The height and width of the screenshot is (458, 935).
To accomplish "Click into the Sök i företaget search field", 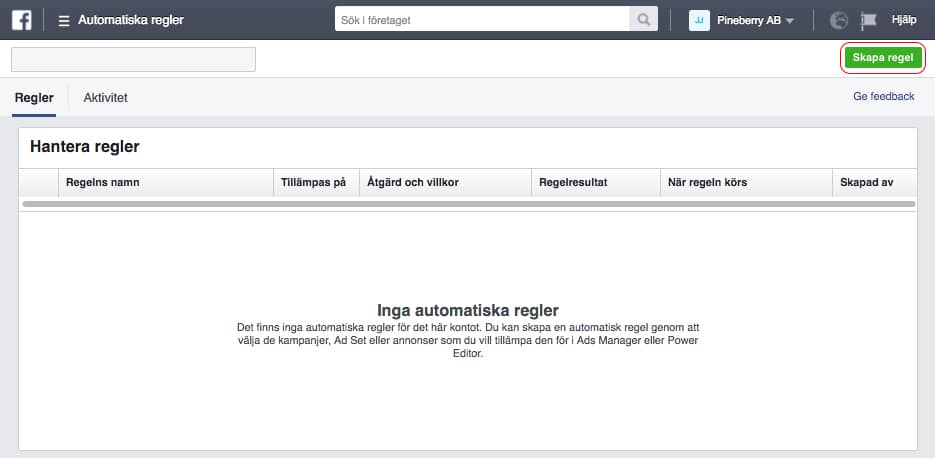I will 482,20.
